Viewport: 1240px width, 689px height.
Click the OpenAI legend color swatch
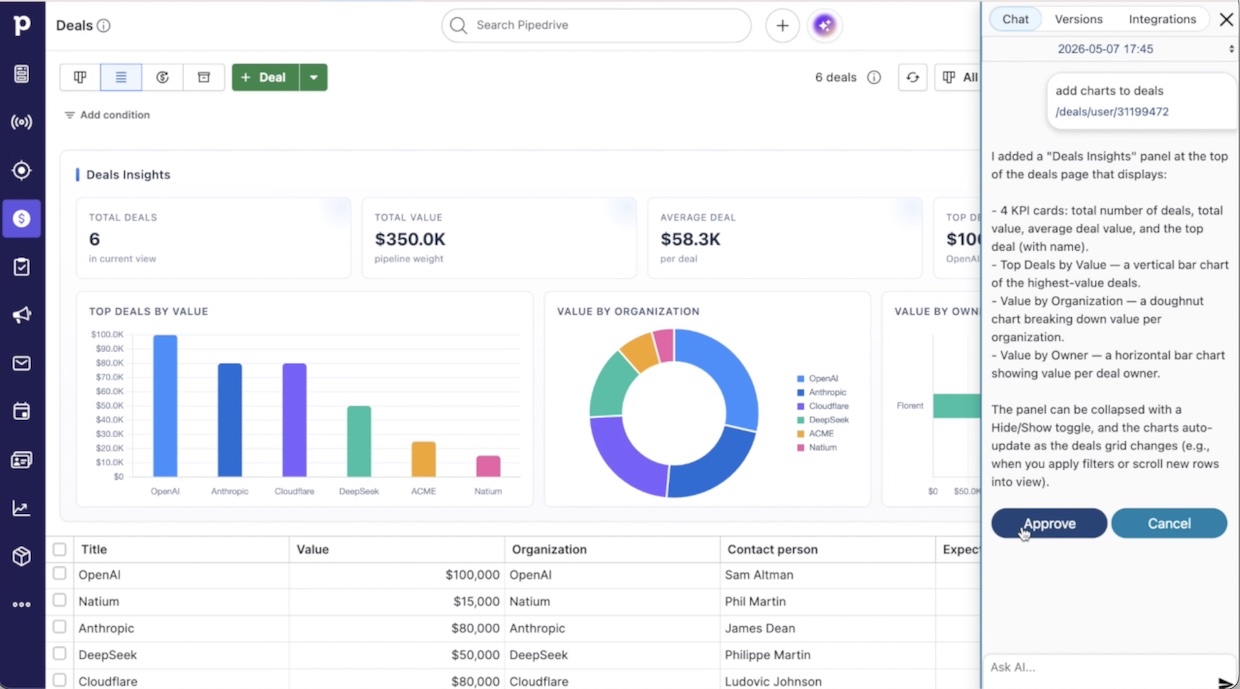(801, 379)
